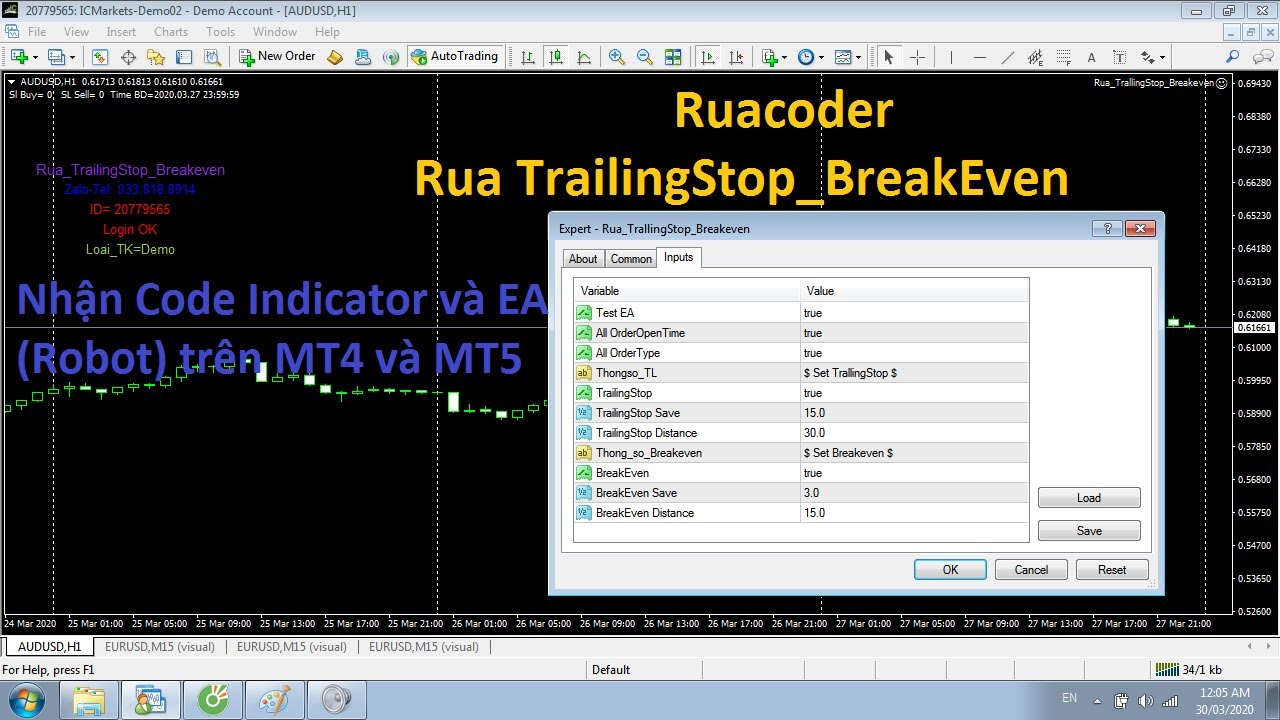
Task: Open the Windows Start button
Action: (24, 699)
